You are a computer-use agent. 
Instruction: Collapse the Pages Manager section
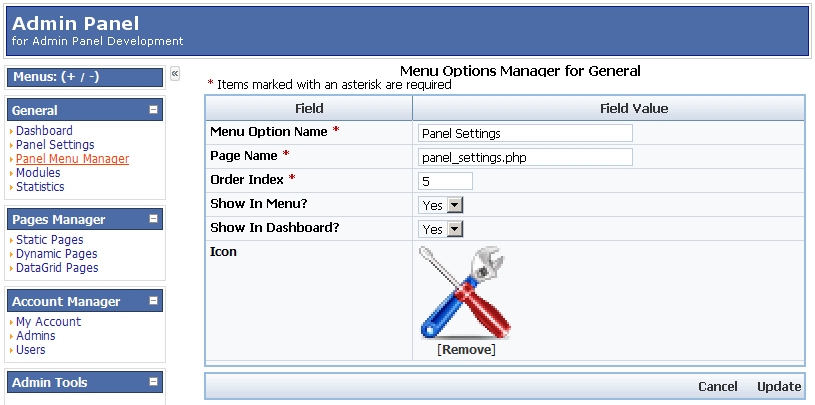[x=153, y=219]
